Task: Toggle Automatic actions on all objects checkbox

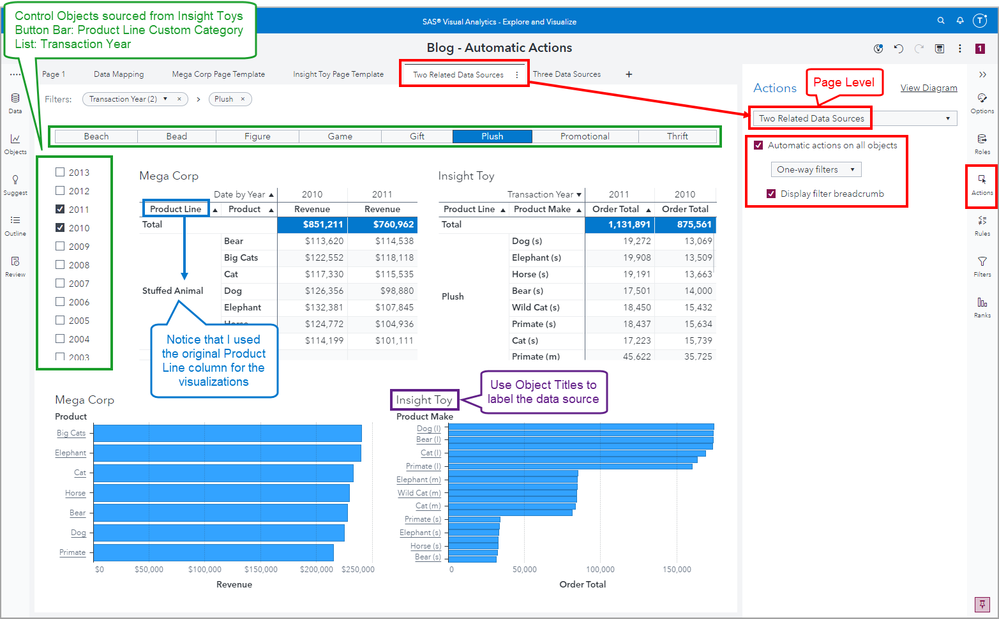Action: [758, 145]
